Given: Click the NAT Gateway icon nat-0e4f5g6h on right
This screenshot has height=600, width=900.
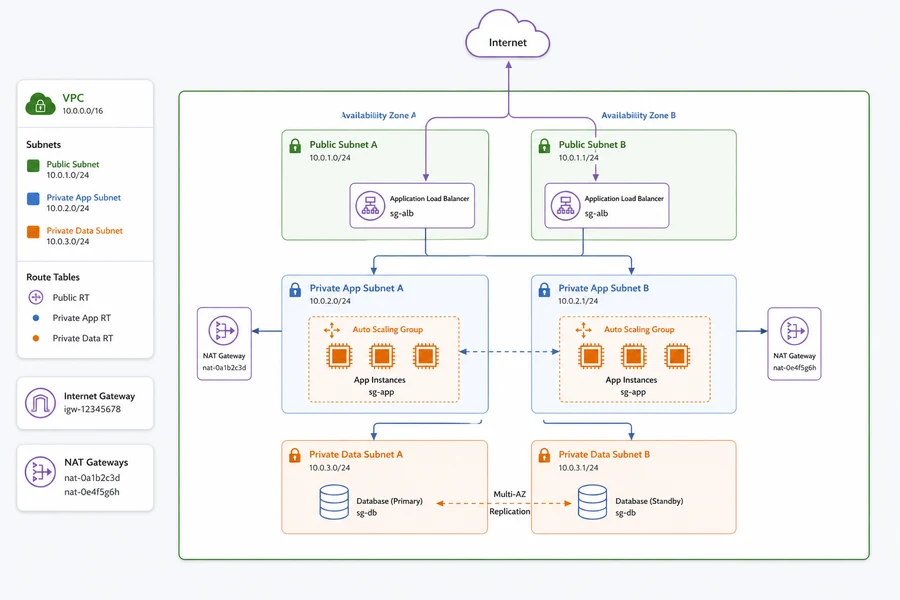Looking at the screenshot, I should [794, 331].
